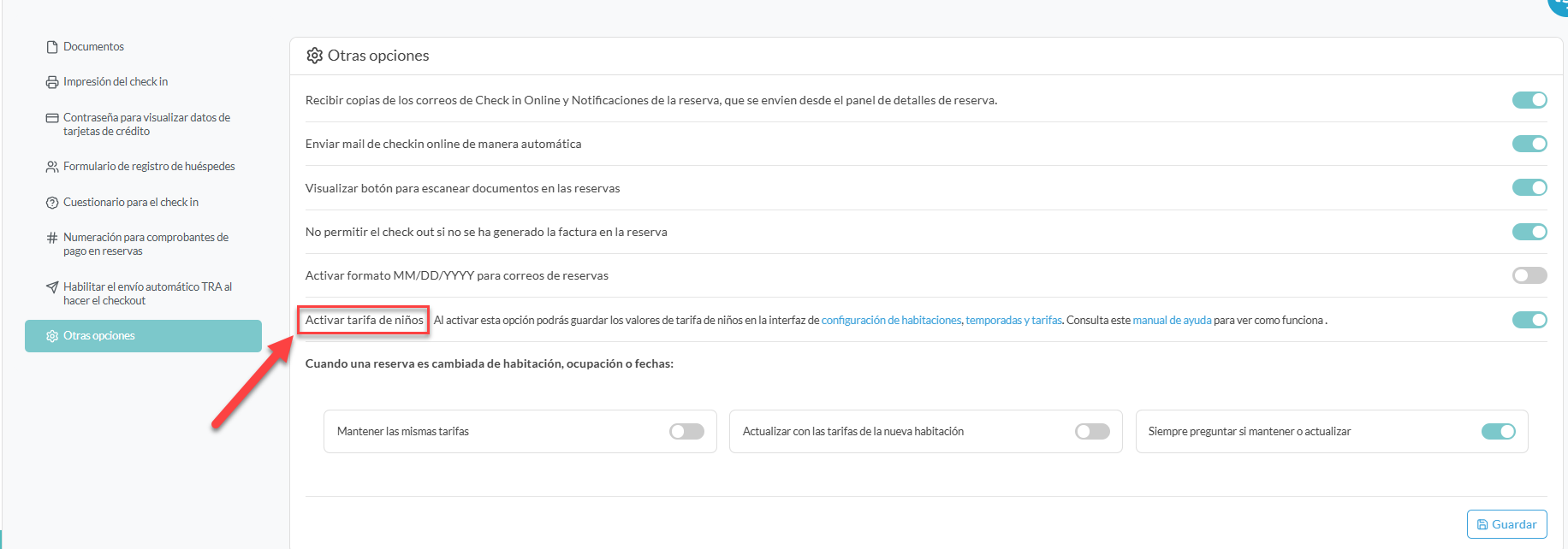1568x549 pixels.
Task: Click the credit card icon in sidebar
Action: pos(52,118)
